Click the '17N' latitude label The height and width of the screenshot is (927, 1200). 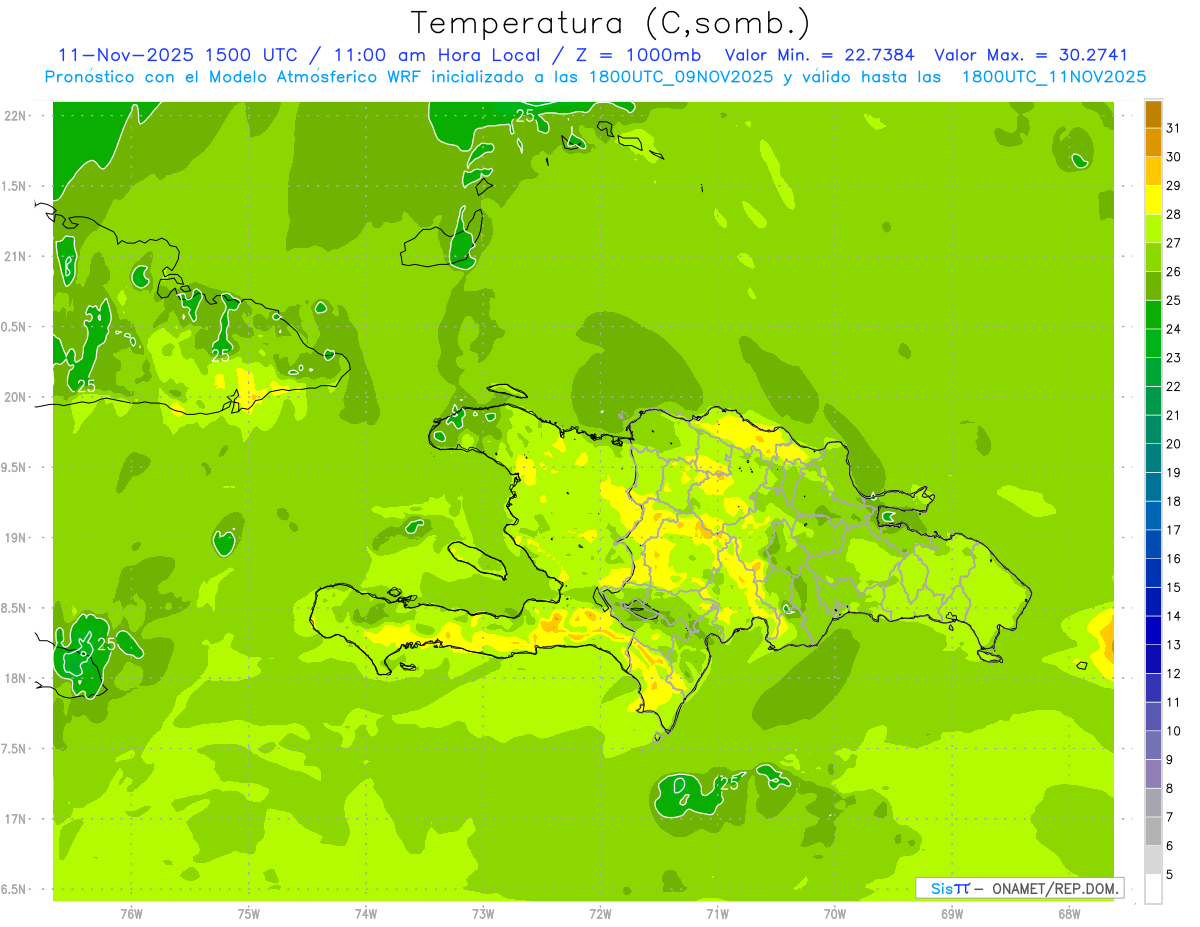pos(15,820)
